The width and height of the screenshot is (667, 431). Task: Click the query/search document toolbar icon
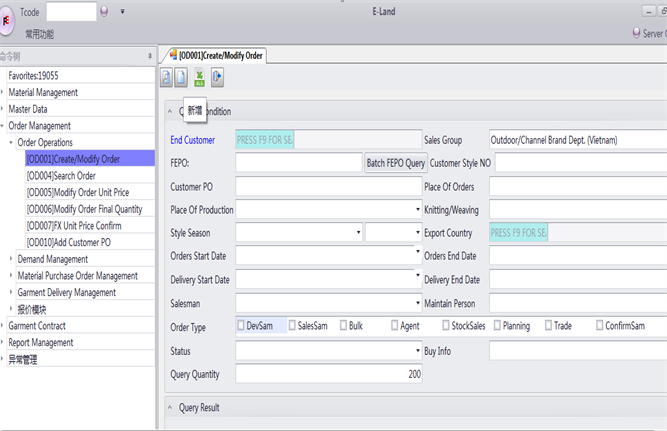(x=166, y=77)
